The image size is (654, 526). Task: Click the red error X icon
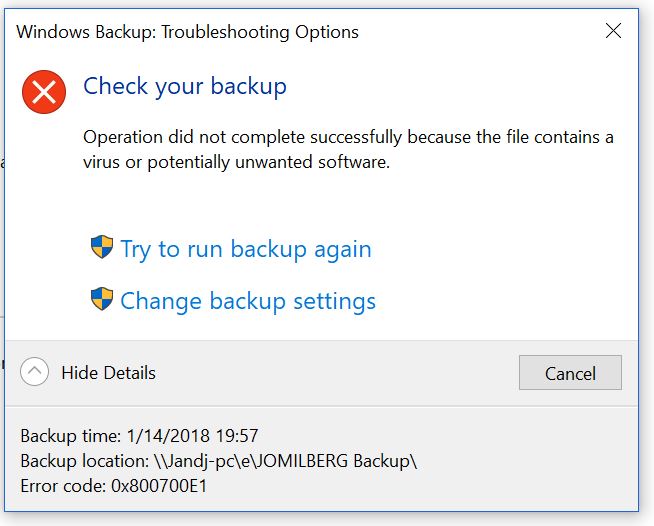[x=44, y=92]
